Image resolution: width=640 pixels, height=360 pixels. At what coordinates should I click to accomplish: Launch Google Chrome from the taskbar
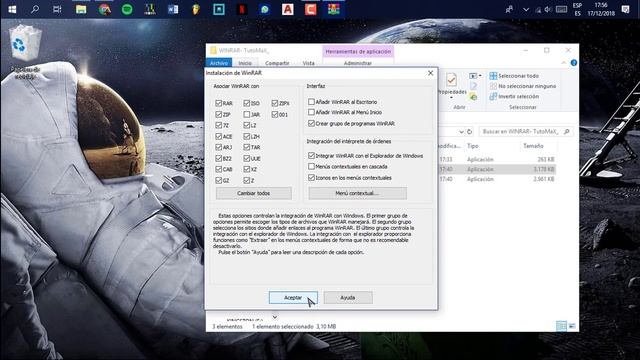click(x=104, y=9)
